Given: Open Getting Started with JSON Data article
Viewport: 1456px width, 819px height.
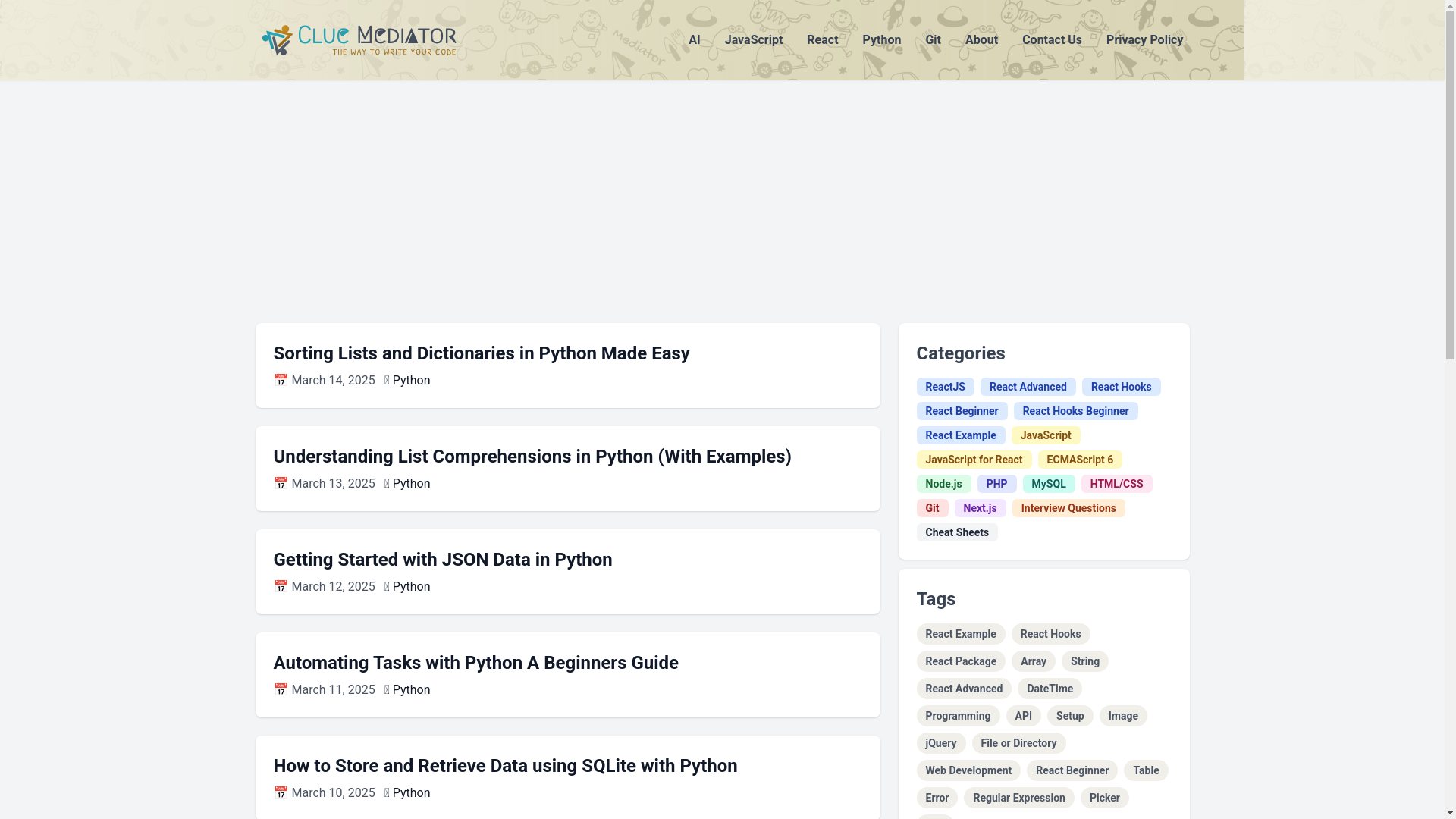Looking at the screenshot, I should click(x=442, y=560).
